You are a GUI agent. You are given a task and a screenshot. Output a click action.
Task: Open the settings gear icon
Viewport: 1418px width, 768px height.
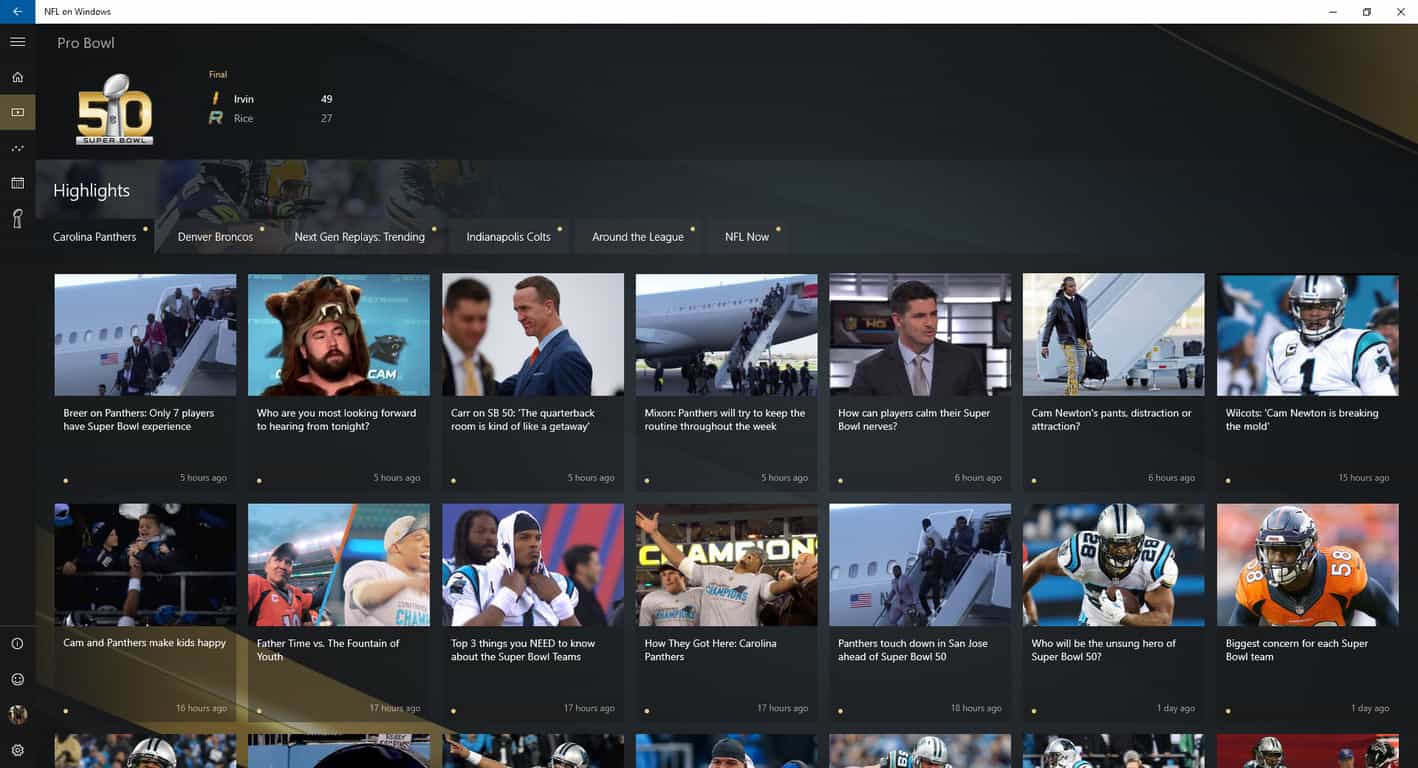(x=17, y=750)
